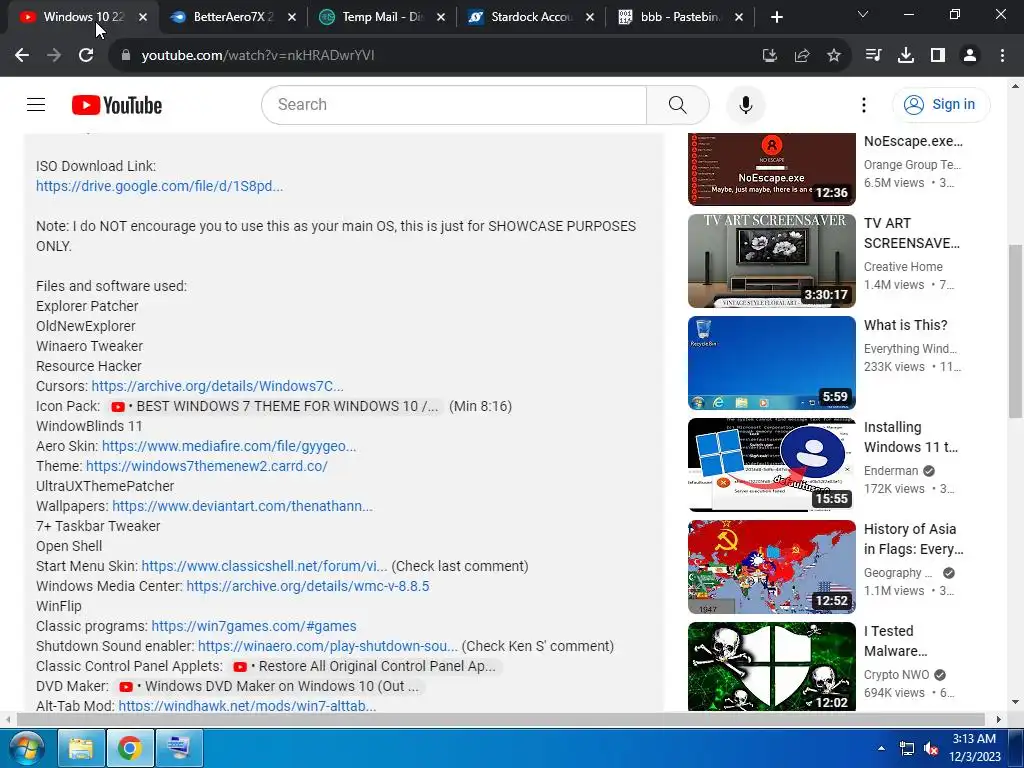View site information lock icon

pyautogui.click(x=125, y=56)
